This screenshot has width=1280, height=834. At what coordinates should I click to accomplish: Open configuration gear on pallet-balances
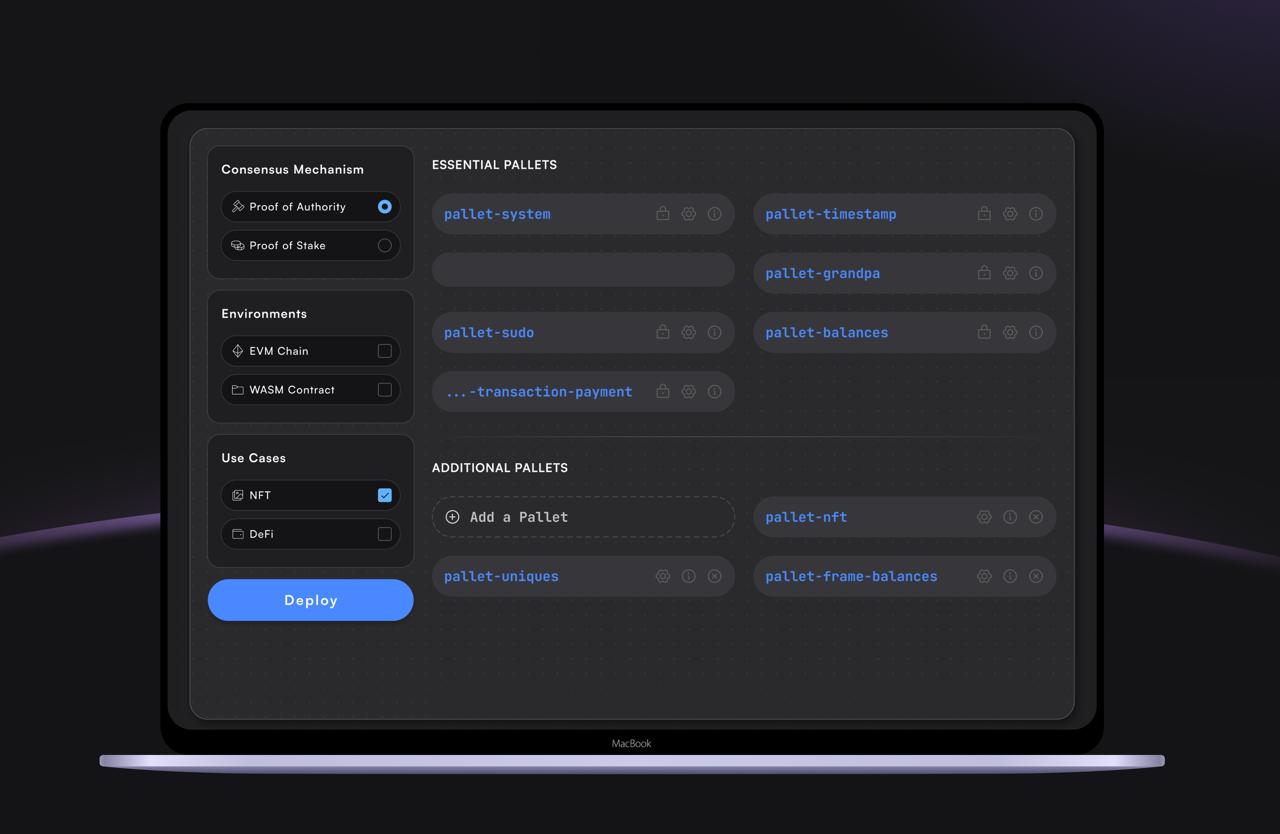(1009, 332)
